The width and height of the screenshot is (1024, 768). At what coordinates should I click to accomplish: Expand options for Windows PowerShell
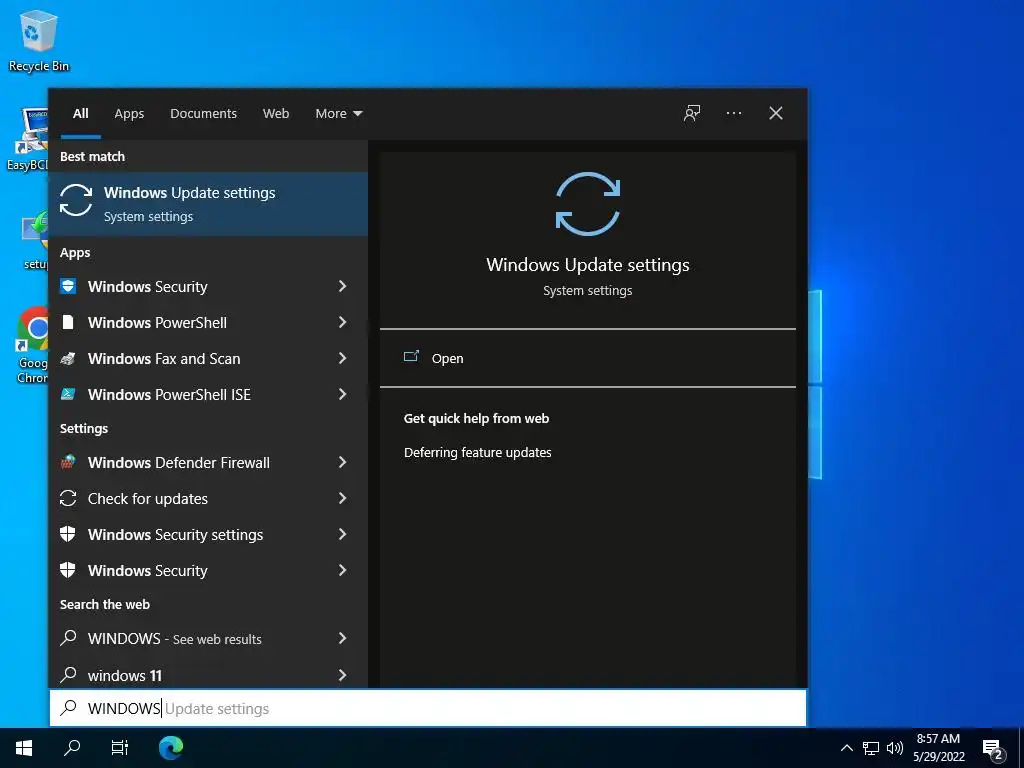(342, 322)
